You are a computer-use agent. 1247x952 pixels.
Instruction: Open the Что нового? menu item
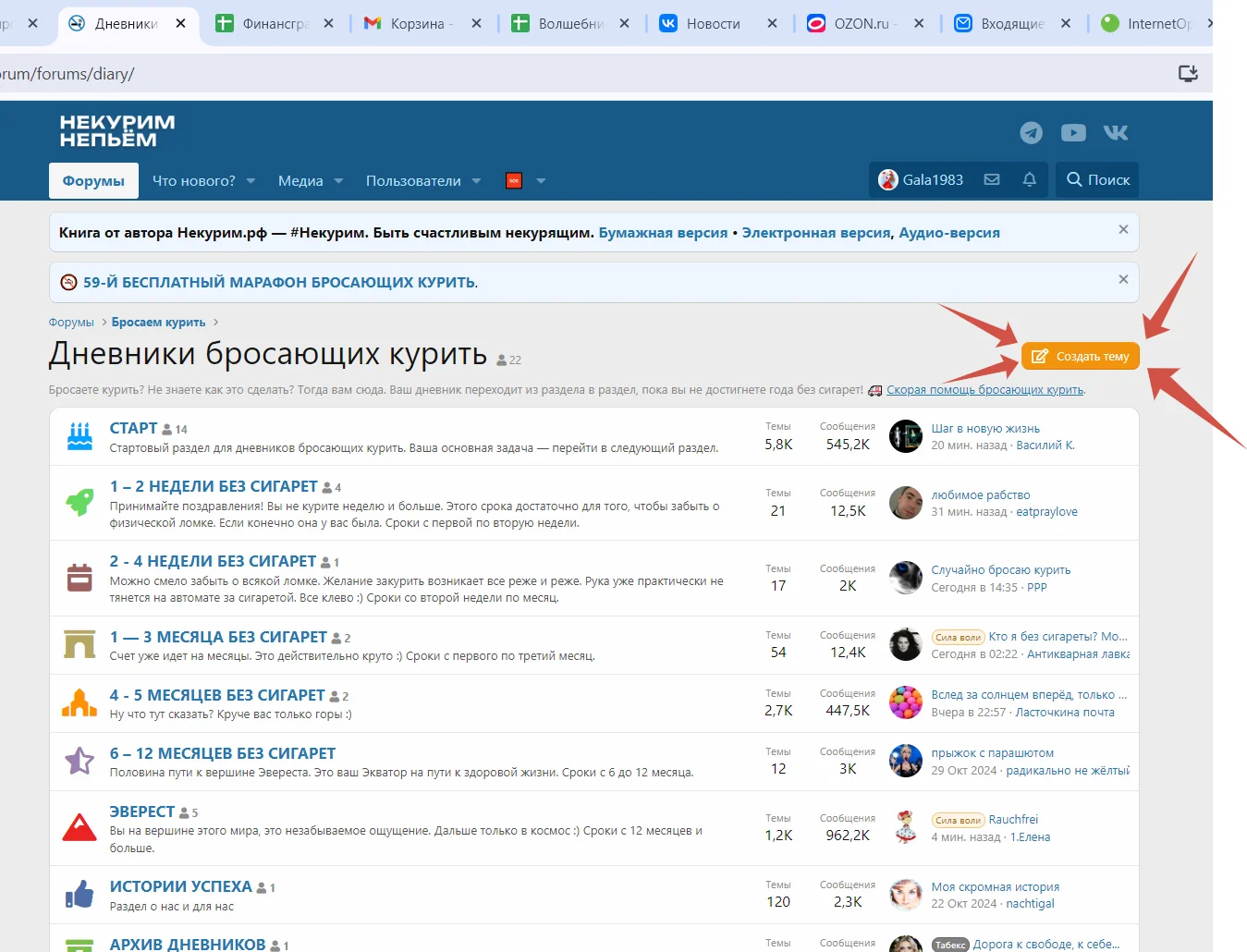[194, 181]
